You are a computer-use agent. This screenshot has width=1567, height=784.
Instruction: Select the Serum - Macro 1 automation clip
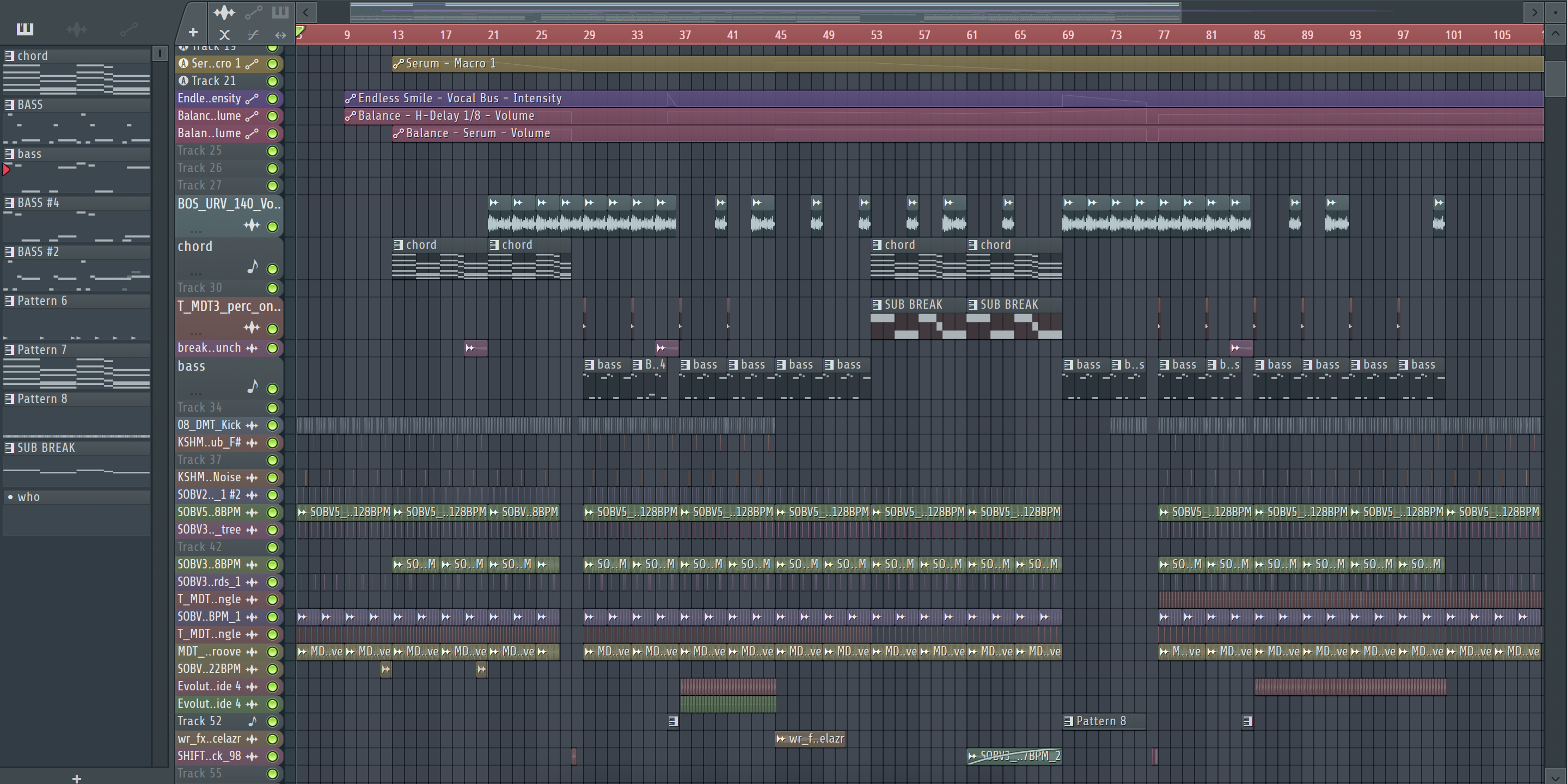pos(968,63)
